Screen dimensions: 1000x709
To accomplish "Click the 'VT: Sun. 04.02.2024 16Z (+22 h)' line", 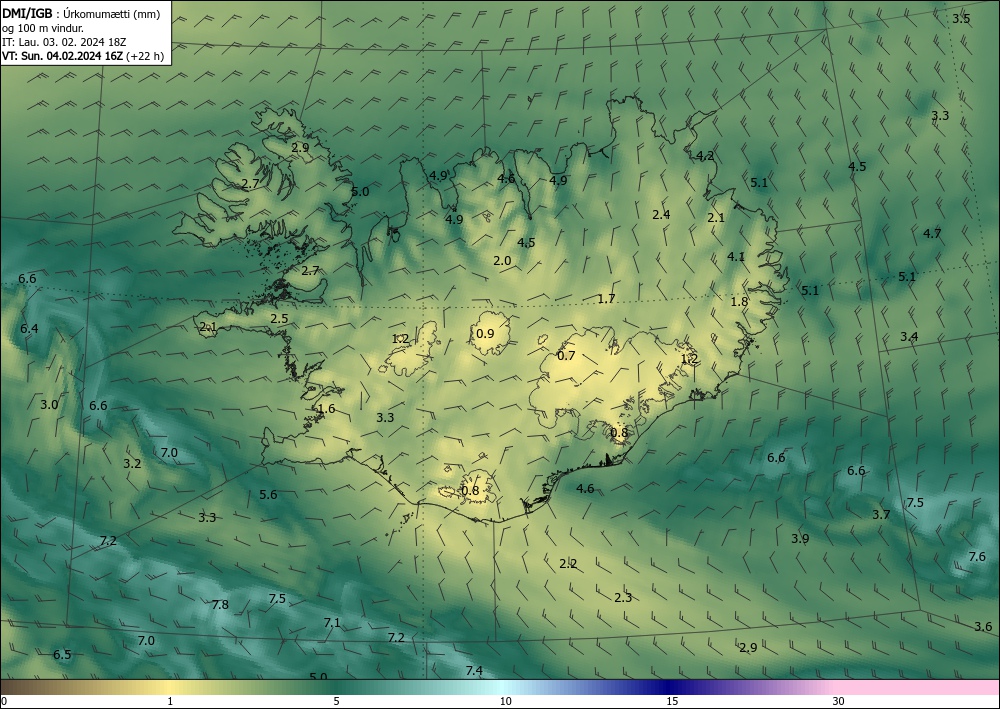I will (83, 56).
